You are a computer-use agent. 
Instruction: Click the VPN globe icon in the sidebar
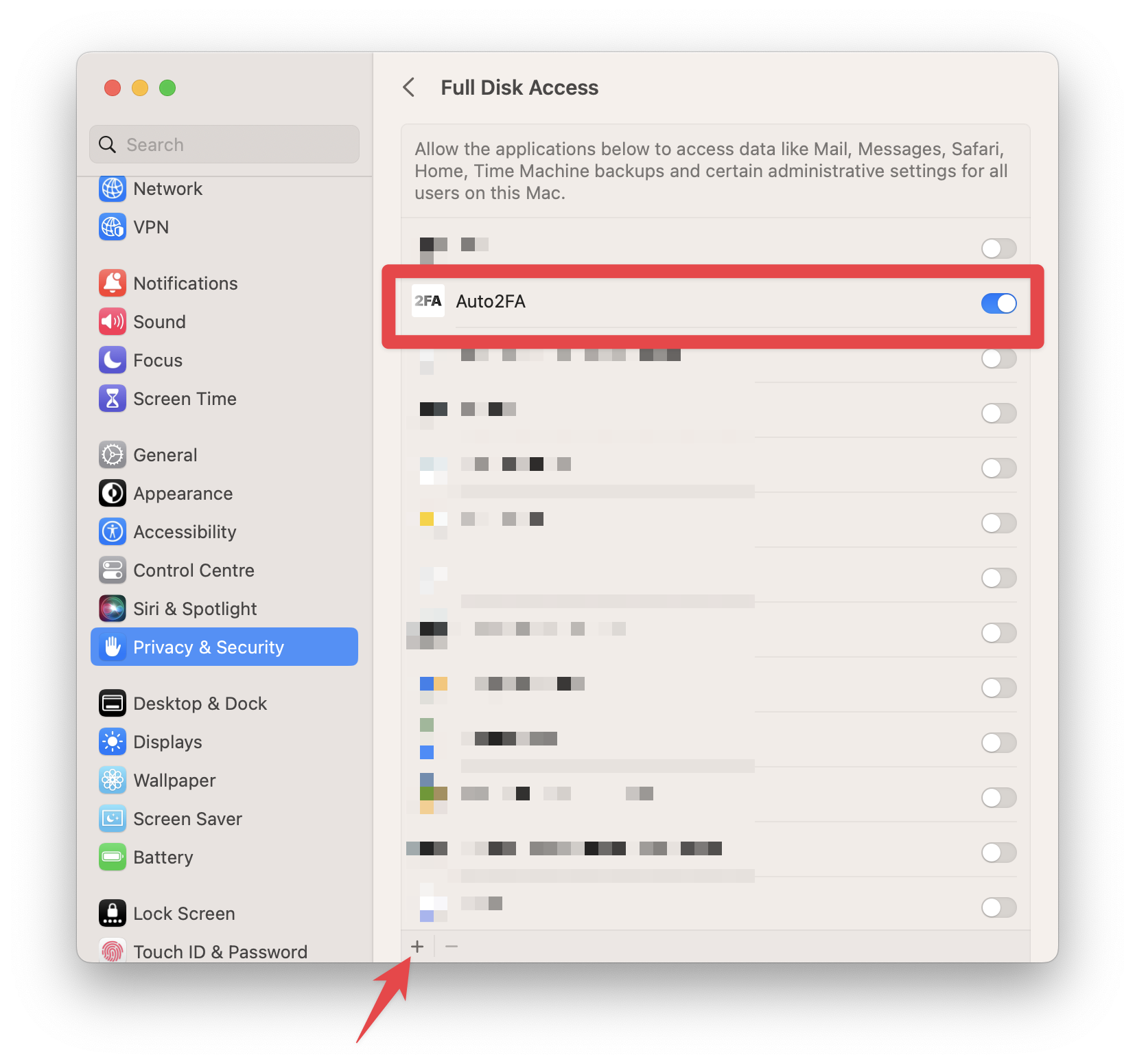point(113,227)
